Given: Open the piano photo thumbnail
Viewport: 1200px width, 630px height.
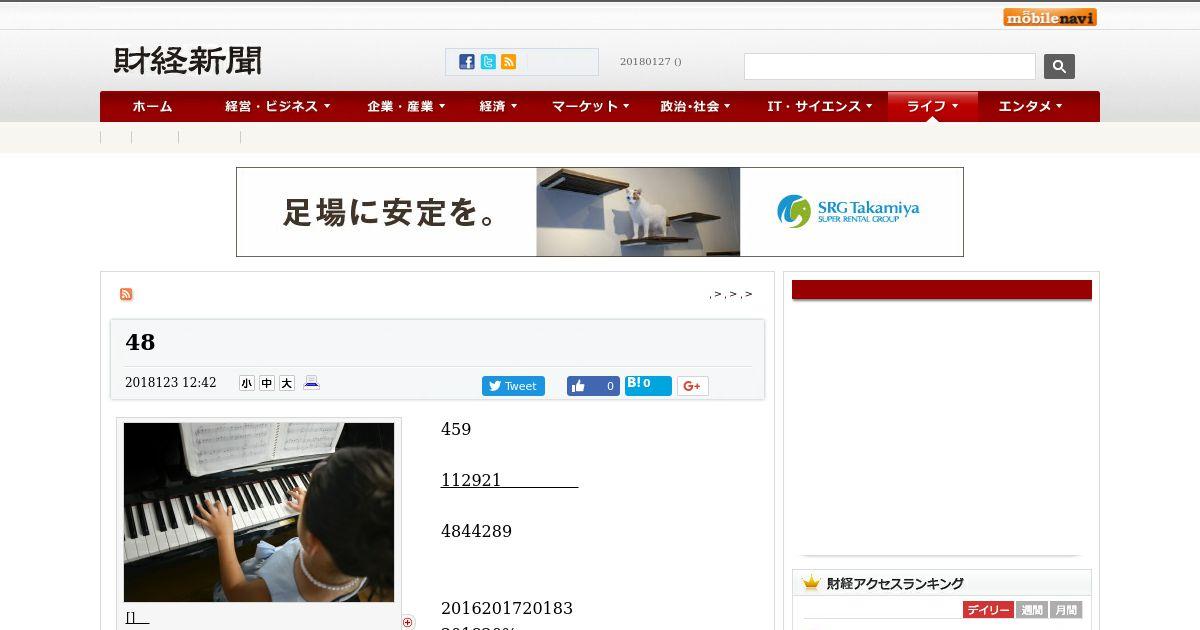Looking at the screenshot, I should pos(259,512).
